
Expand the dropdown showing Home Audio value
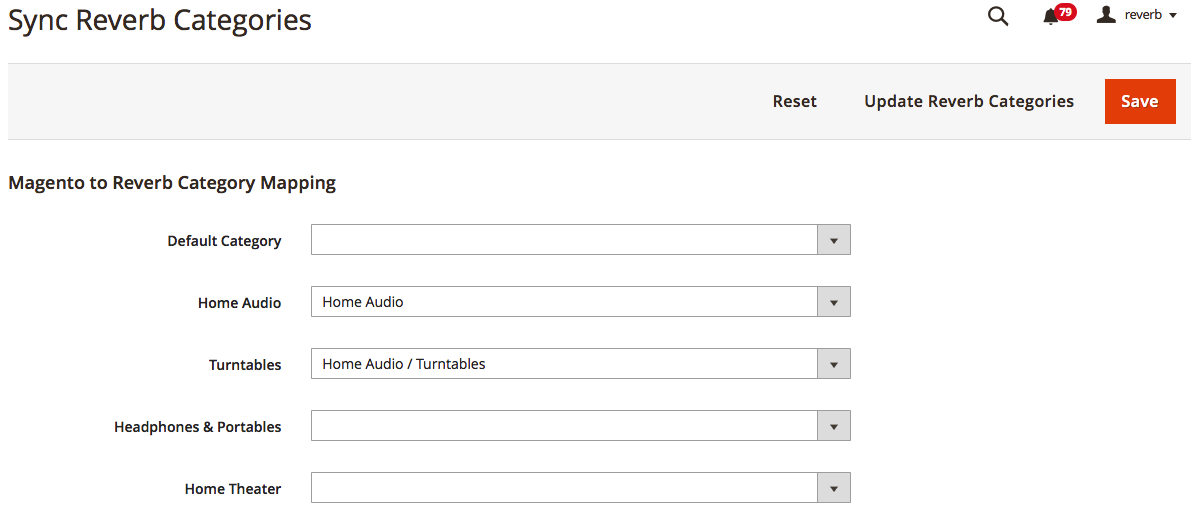833,302
